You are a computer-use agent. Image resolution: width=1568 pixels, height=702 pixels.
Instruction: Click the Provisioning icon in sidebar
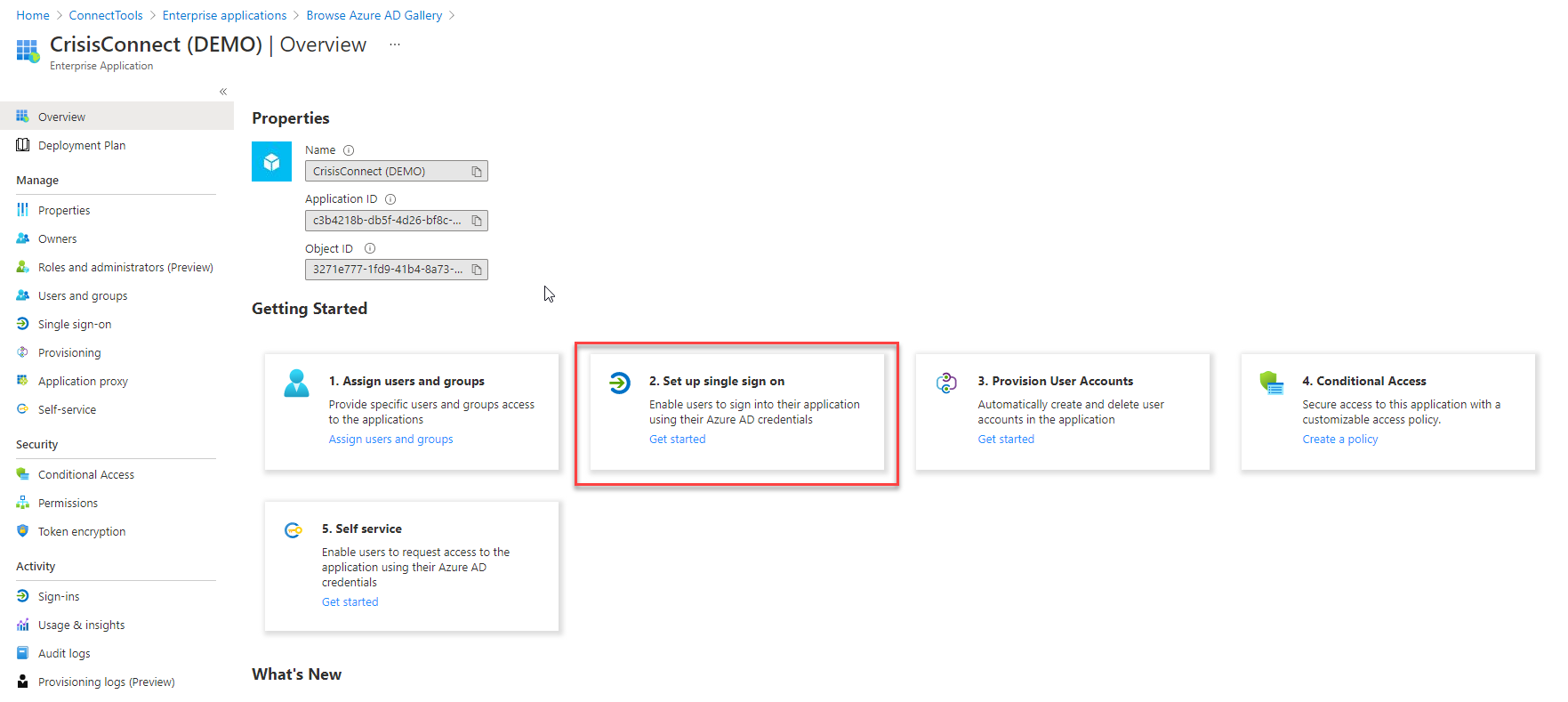tap(22, 352)
